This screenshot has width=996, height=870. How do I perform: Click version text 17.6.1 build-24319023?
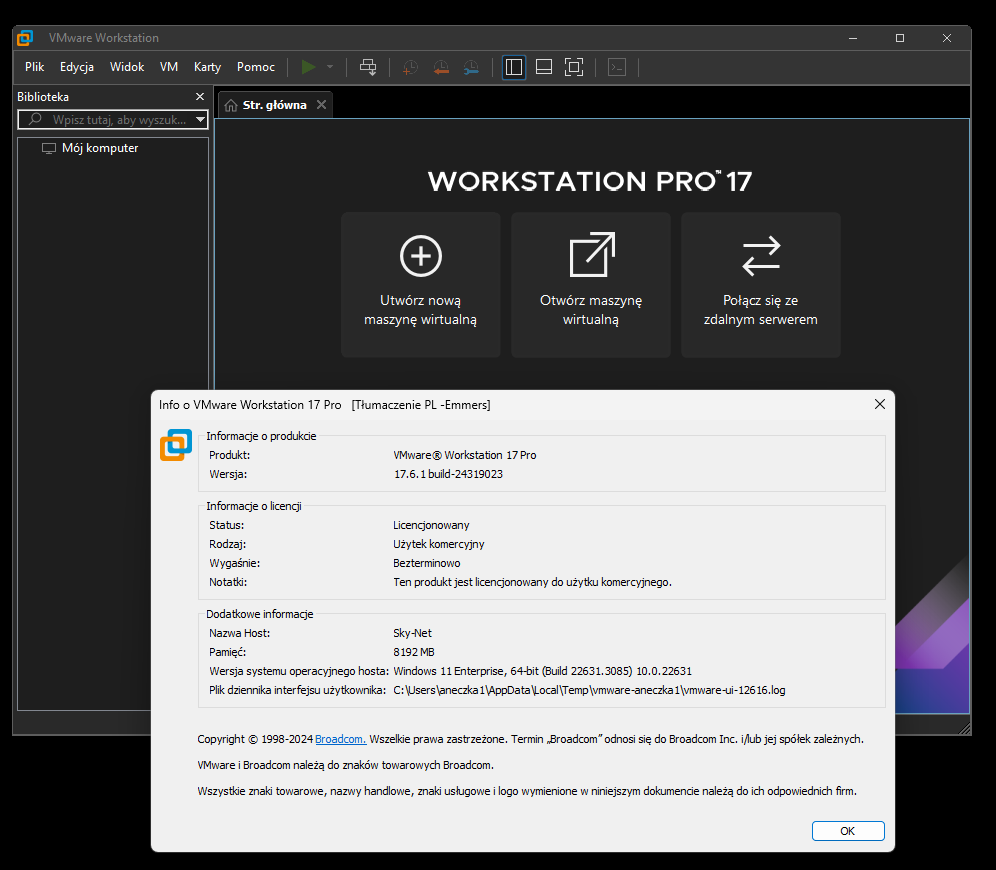pos(448,474)
